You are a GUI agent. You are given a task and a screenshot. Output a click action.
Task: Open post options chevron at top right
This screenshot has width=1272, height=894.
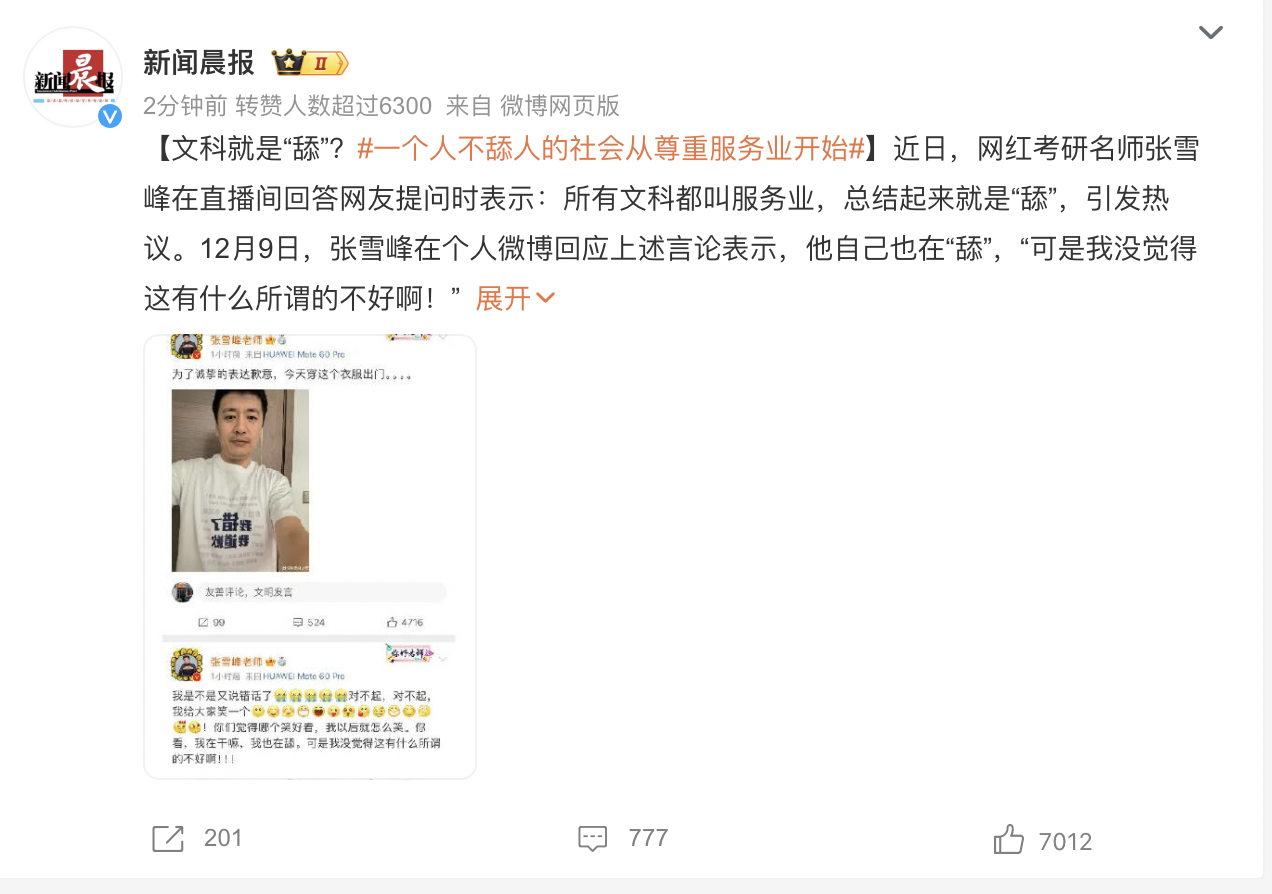tap(1210, 33)
